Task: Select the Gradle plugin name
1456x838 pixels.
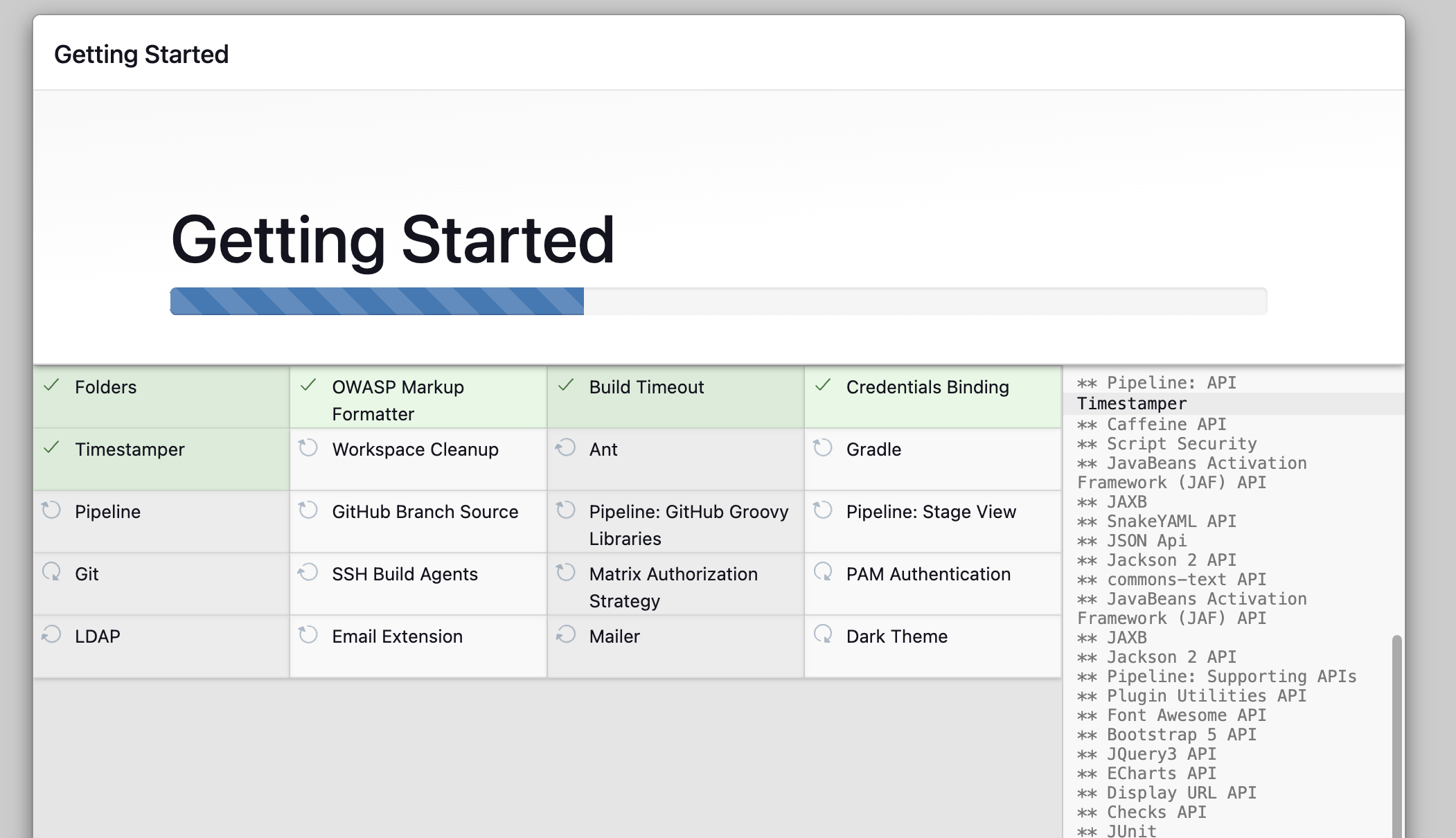Action: 873,449
